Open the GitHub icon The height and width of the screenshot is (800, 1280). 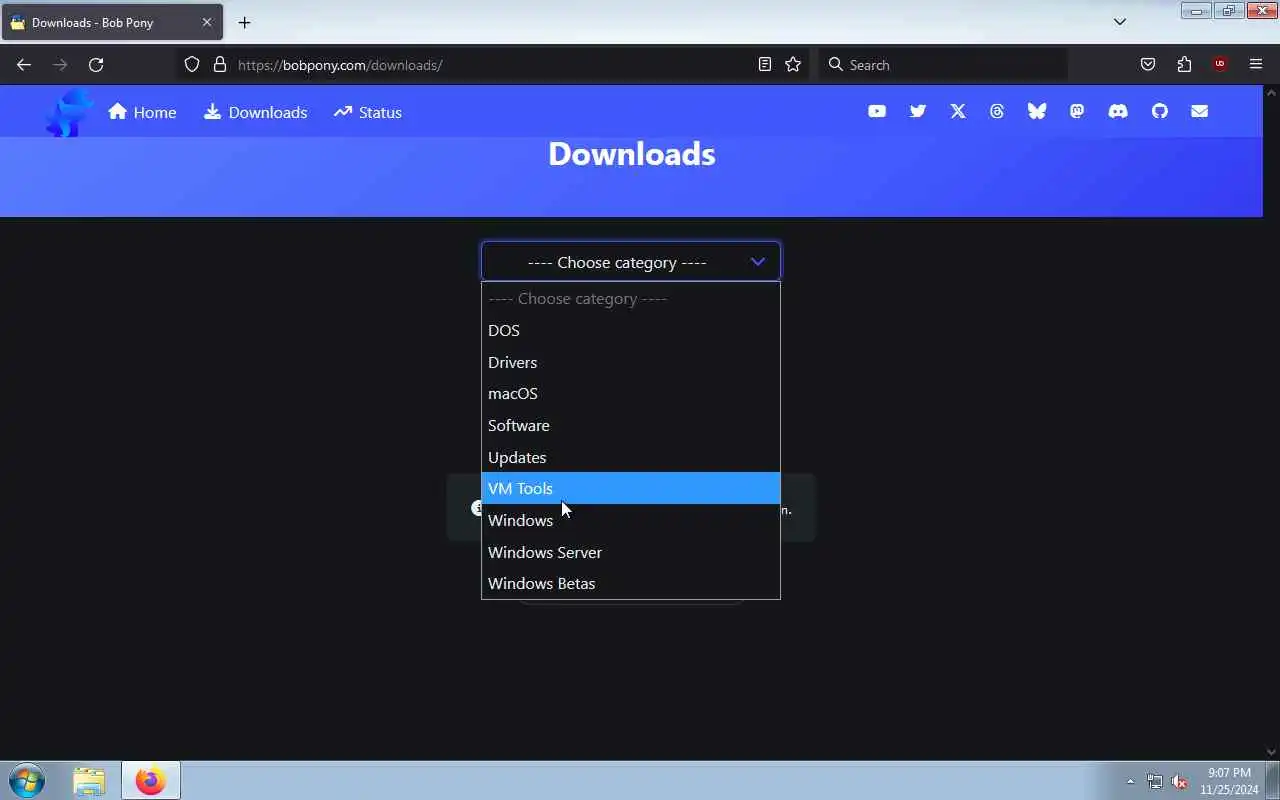tap(1160, 112)
